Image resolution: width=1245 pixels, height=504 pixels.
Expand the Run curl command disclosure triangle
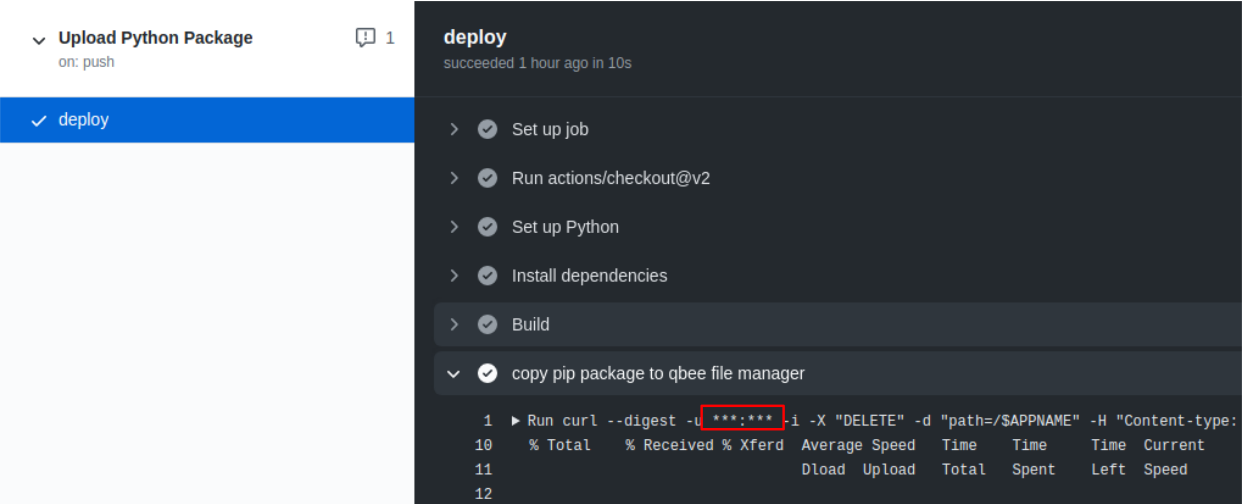click(x=516, y=421)
